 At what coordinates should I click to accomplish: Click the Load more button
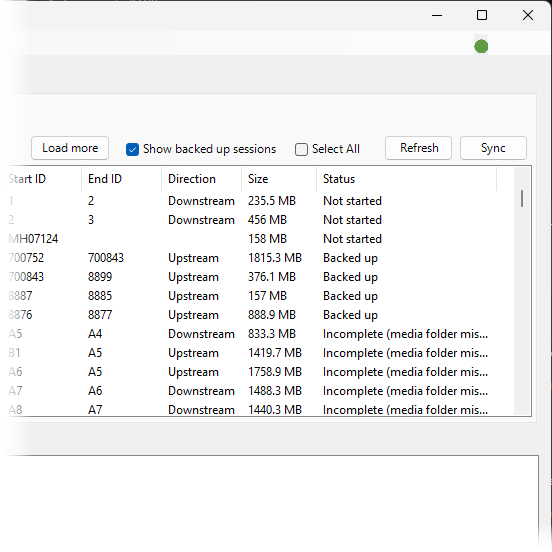(70, 148)
